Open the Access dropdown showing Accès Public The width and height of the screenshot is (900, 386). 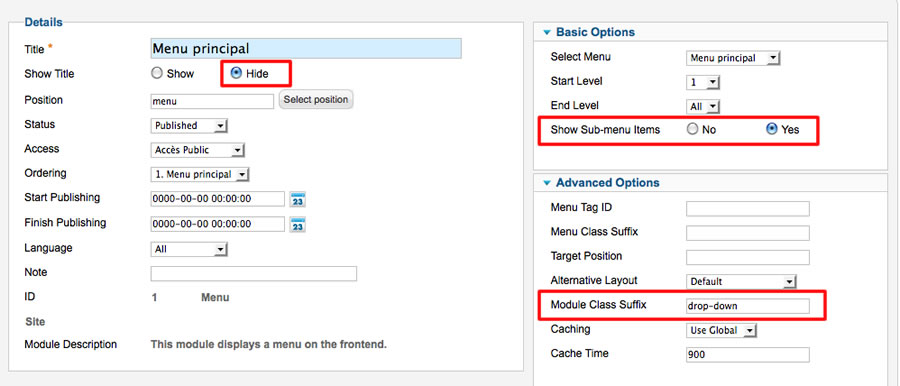pos(197,150)
